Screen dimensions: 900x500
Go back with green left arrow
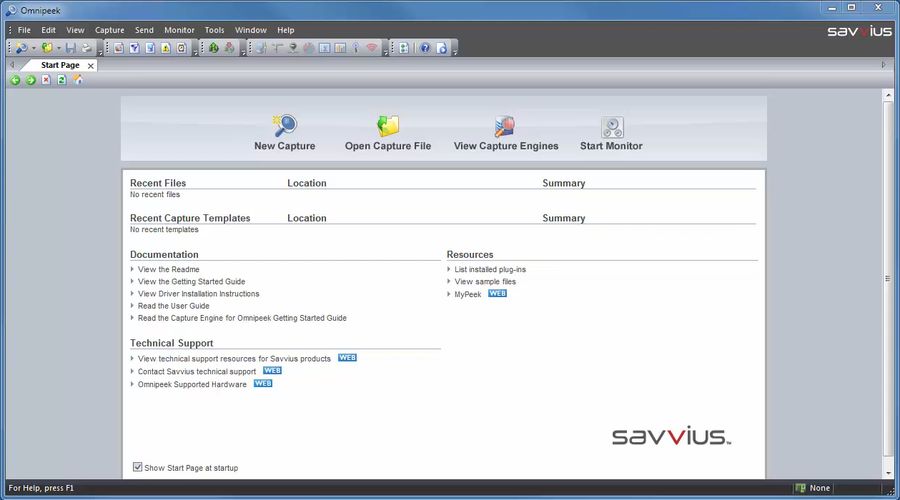coord(15,80)
